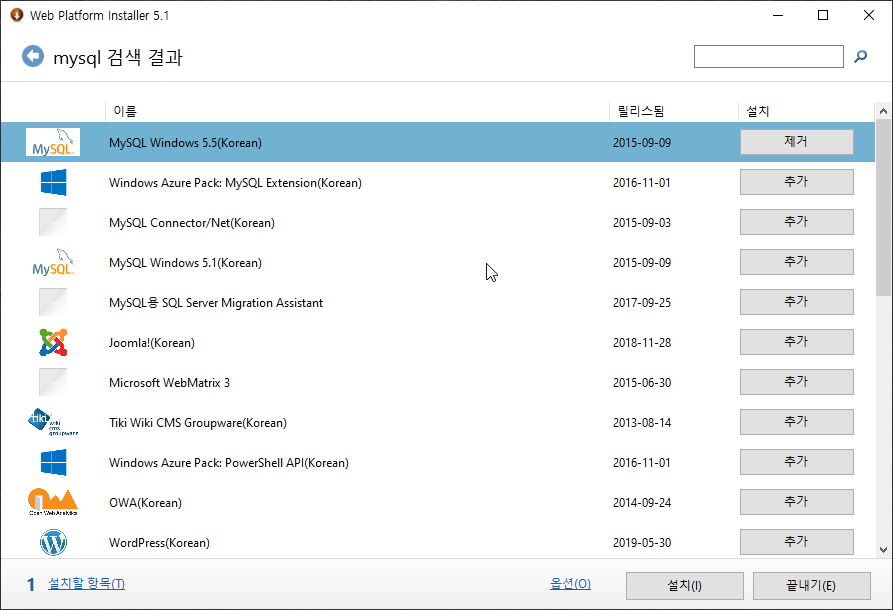Click the blue back arrow icon
893x610 pixels.
(x=33, y=56)
